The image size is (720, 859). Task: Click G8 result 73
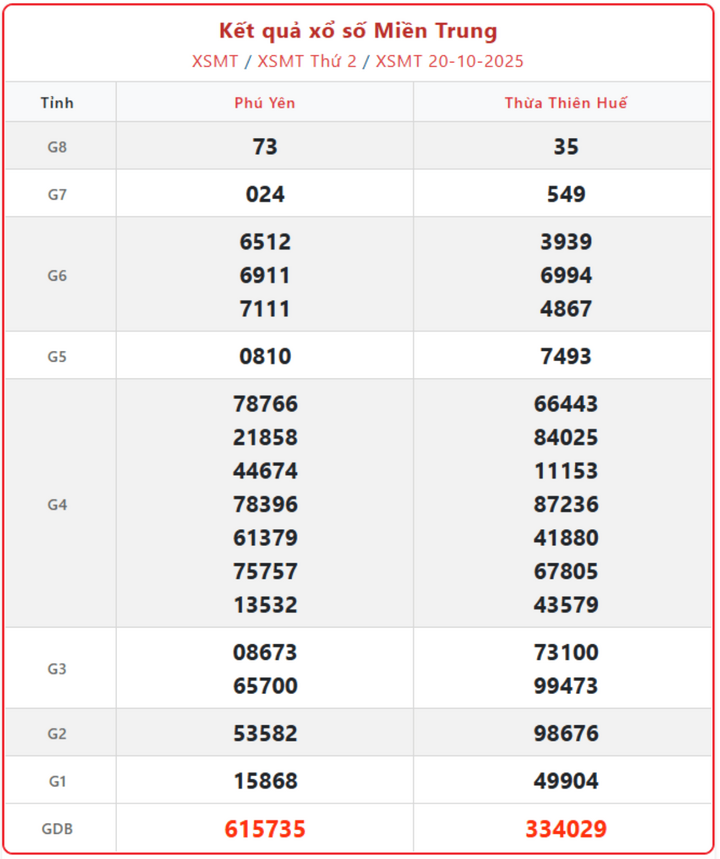pos(265,147)
